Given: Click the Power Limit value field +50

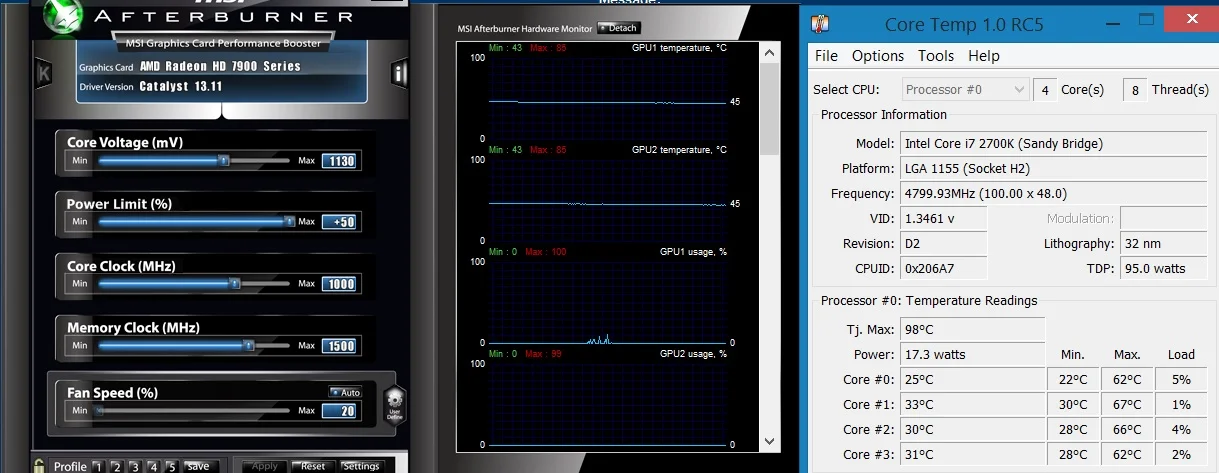Looking at the screenshot, I should click(340, 222).
